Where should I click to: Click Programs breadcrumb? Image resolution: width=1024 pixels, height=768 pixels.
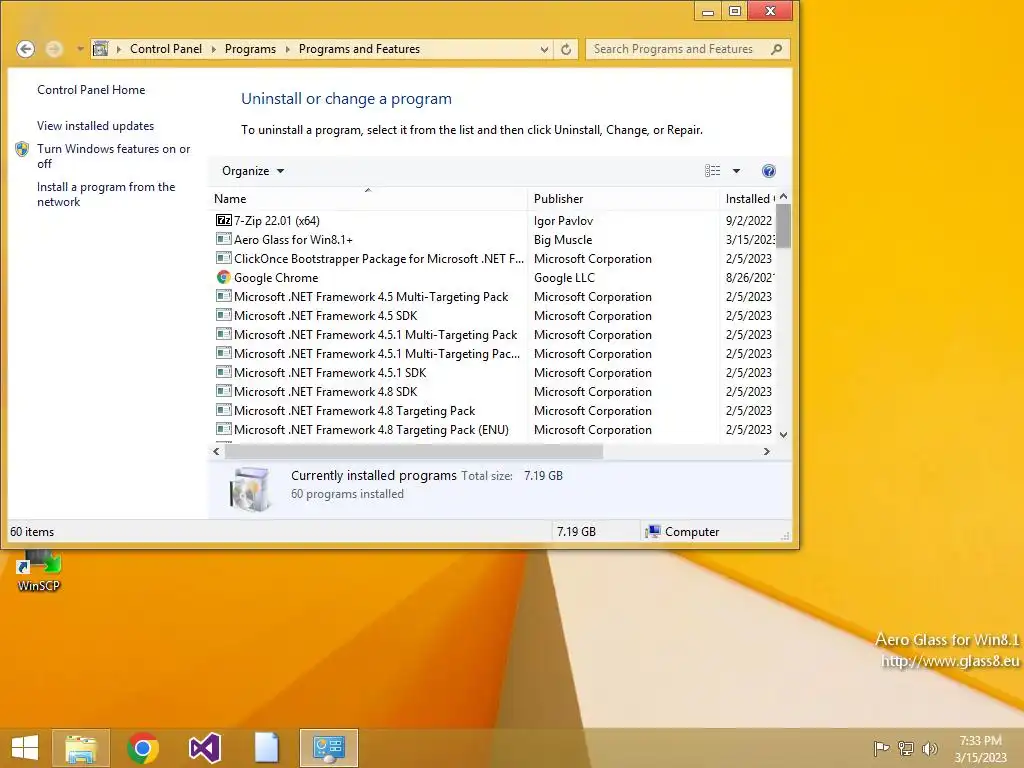(x=250, y=49)
